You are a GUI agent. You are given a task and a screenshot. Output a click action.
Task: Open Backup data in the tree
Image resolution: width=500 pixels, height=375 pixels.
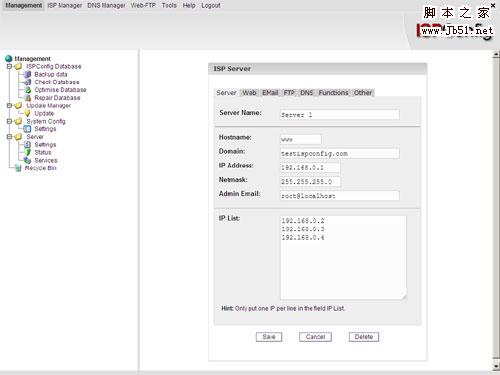51,74
